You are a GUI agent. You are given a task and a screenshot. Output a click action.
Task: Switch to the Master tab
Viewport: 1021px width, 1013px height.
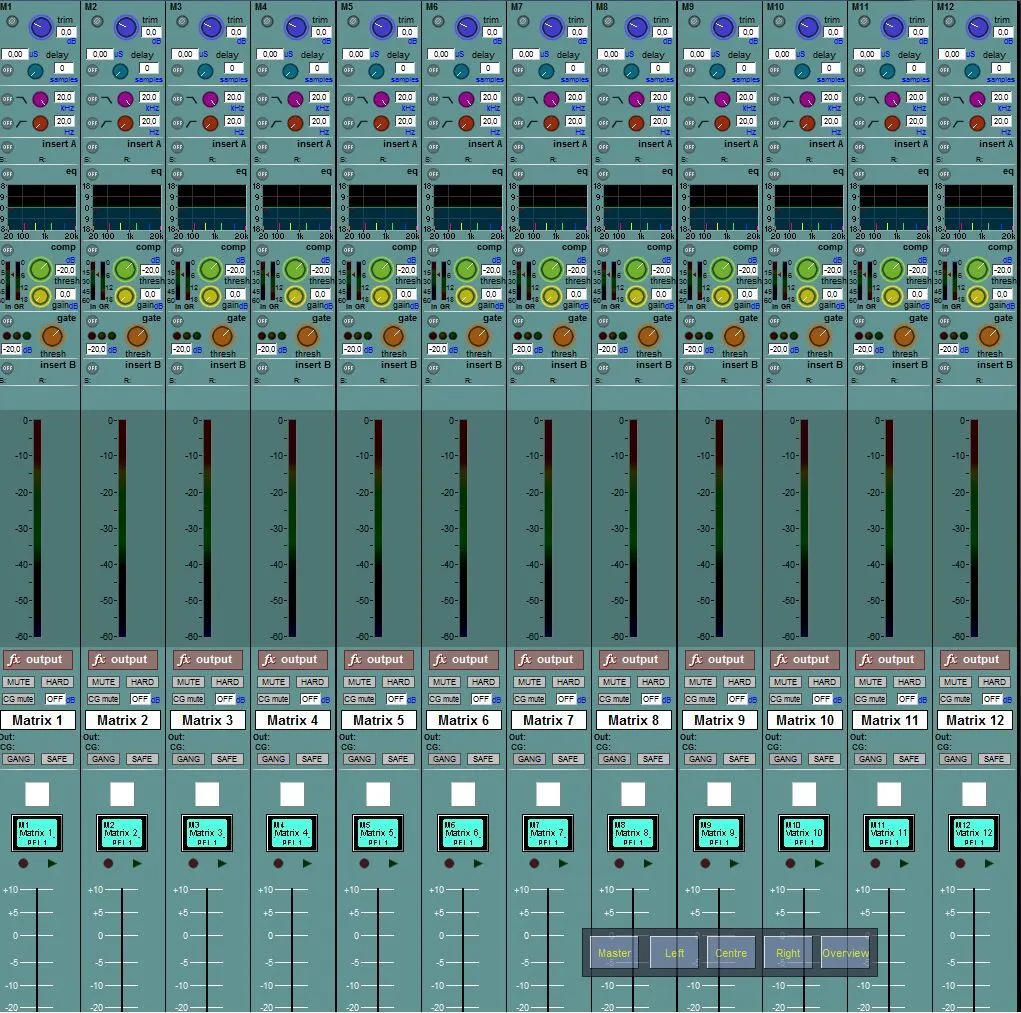pos(614,953)
